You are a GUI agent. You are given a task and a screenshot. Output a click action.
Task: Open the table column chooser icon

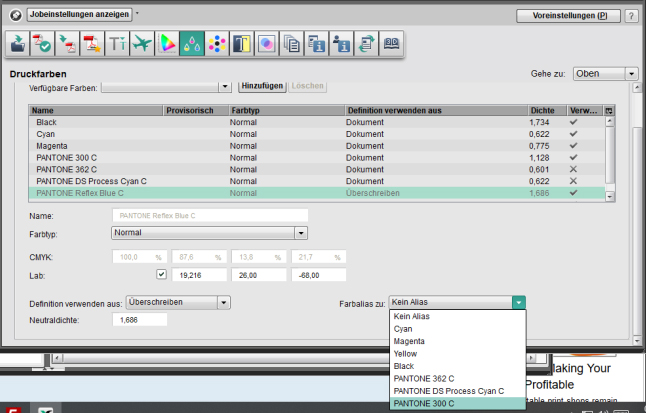pyautogui.click(x=609, y=110)
